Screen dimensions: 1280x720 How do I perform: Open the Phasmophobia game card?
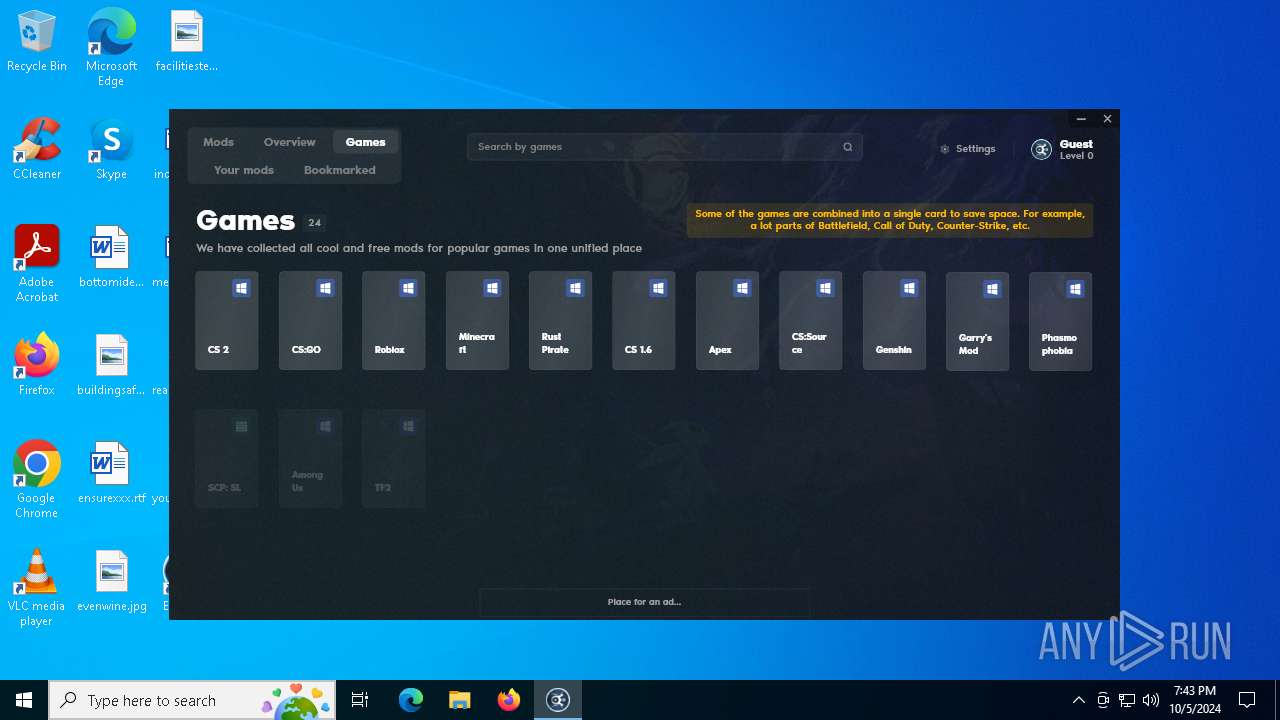1061,321
